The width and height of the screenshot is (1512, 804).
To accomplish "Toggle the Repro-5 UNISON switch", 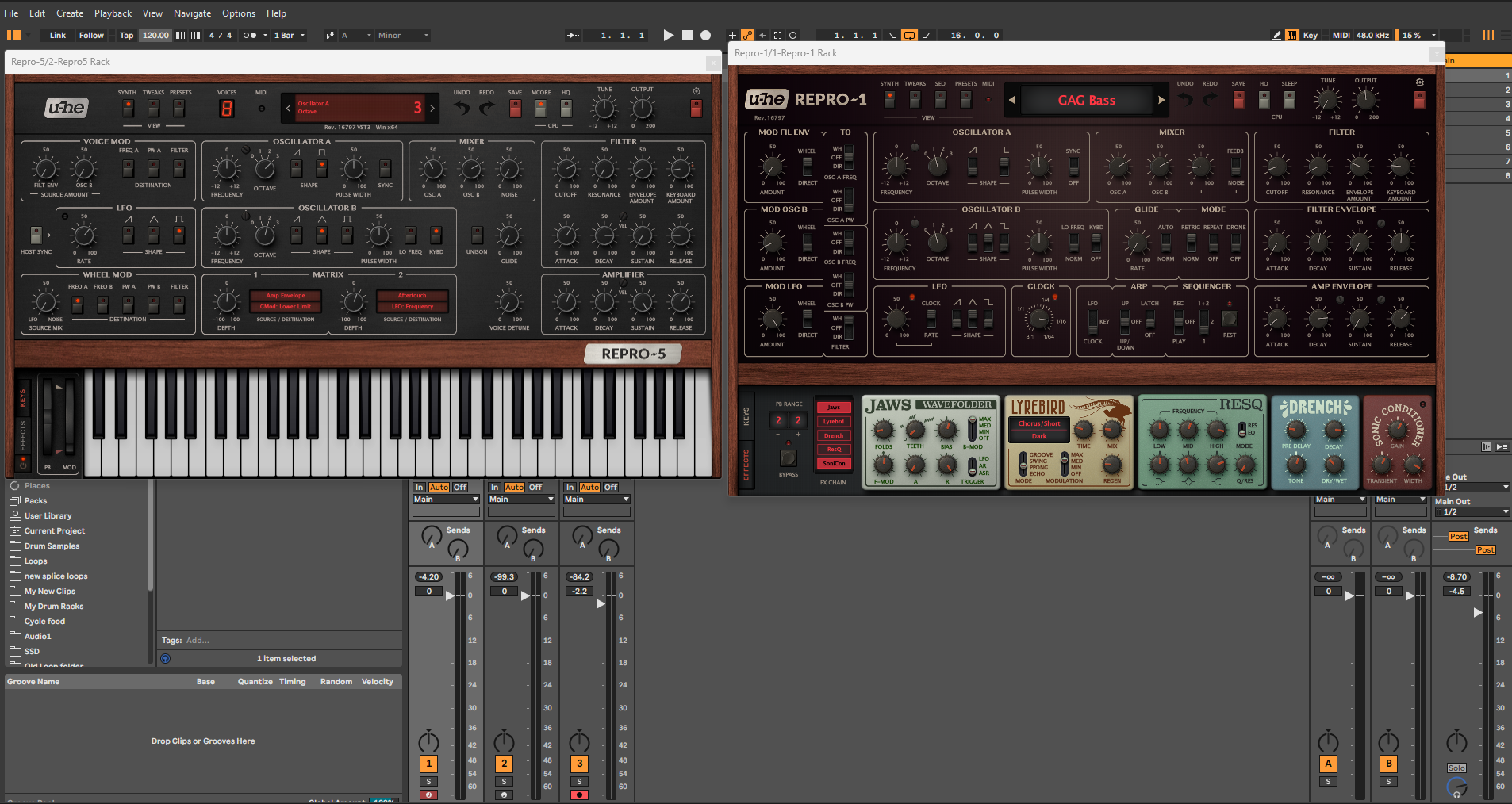I will tap(477, 235).
